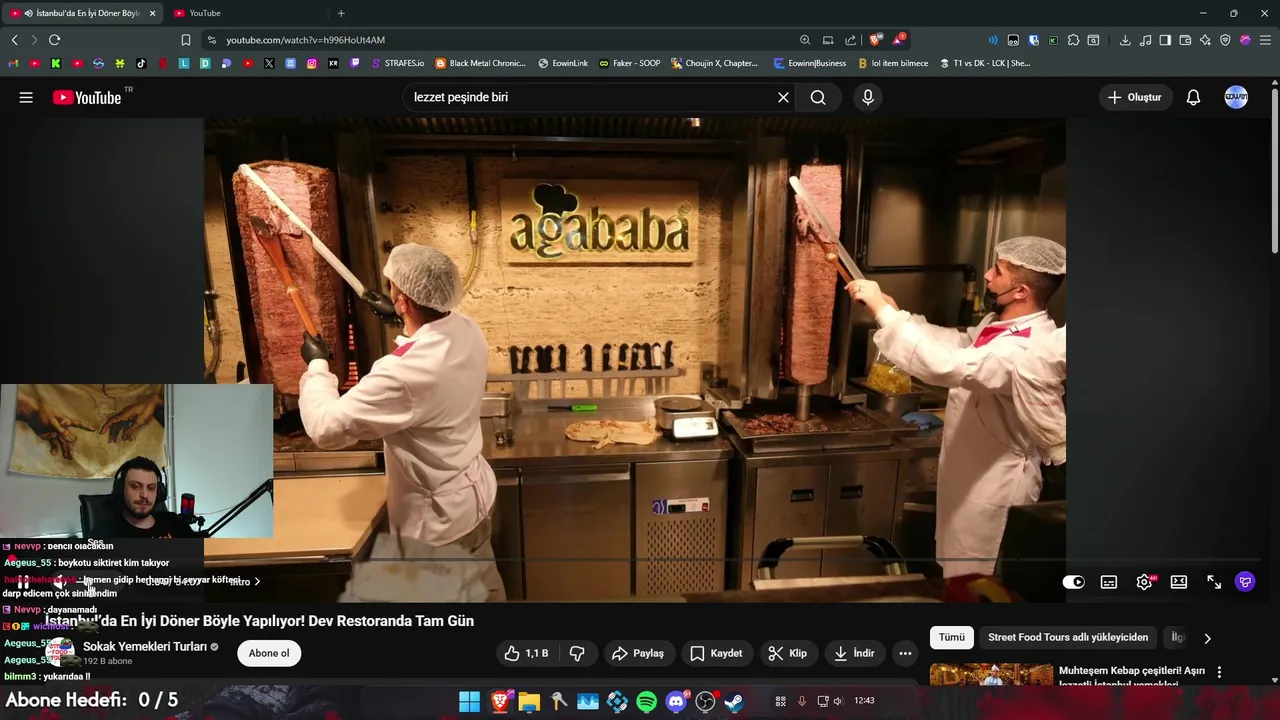Open browser downloads icon
Image resolution: width=1280 pixels, height=720 pixels.
click(1125, 40)
